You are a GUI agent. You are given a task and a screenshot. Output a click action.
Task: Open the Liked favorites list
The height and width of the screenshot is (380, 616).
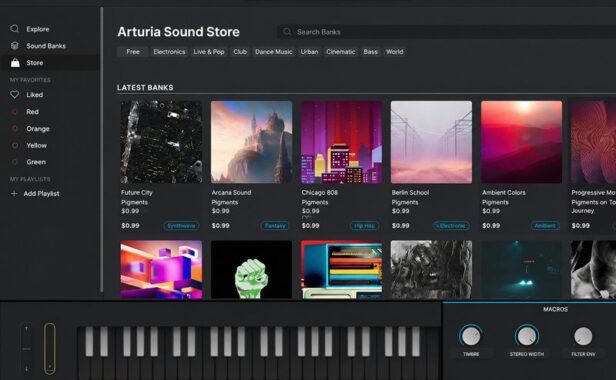[x=35, y=95]
